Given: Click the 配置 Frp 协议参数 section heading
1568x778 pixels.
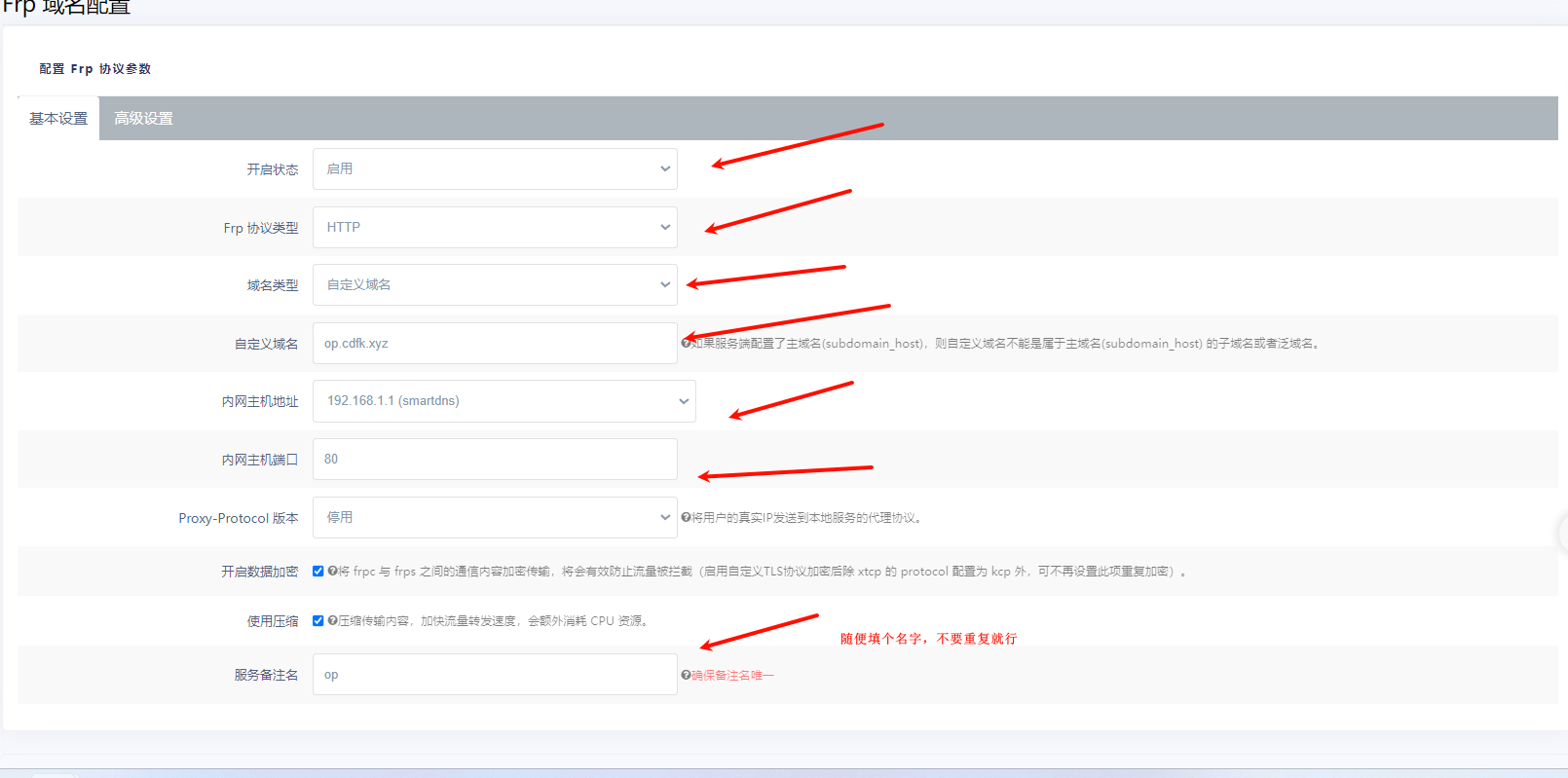Looking at the screenshot, I should tap(95, 69).
